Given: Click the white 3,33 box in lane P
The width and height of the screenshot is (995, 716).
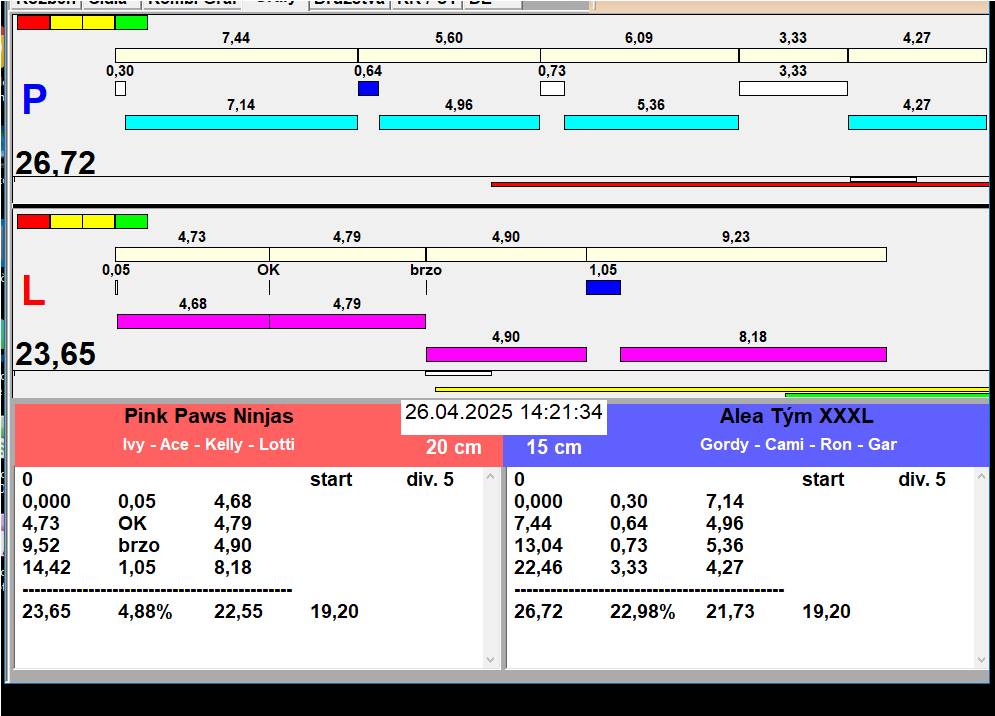Looking at the screenshot, I should [x=793, y=88].
